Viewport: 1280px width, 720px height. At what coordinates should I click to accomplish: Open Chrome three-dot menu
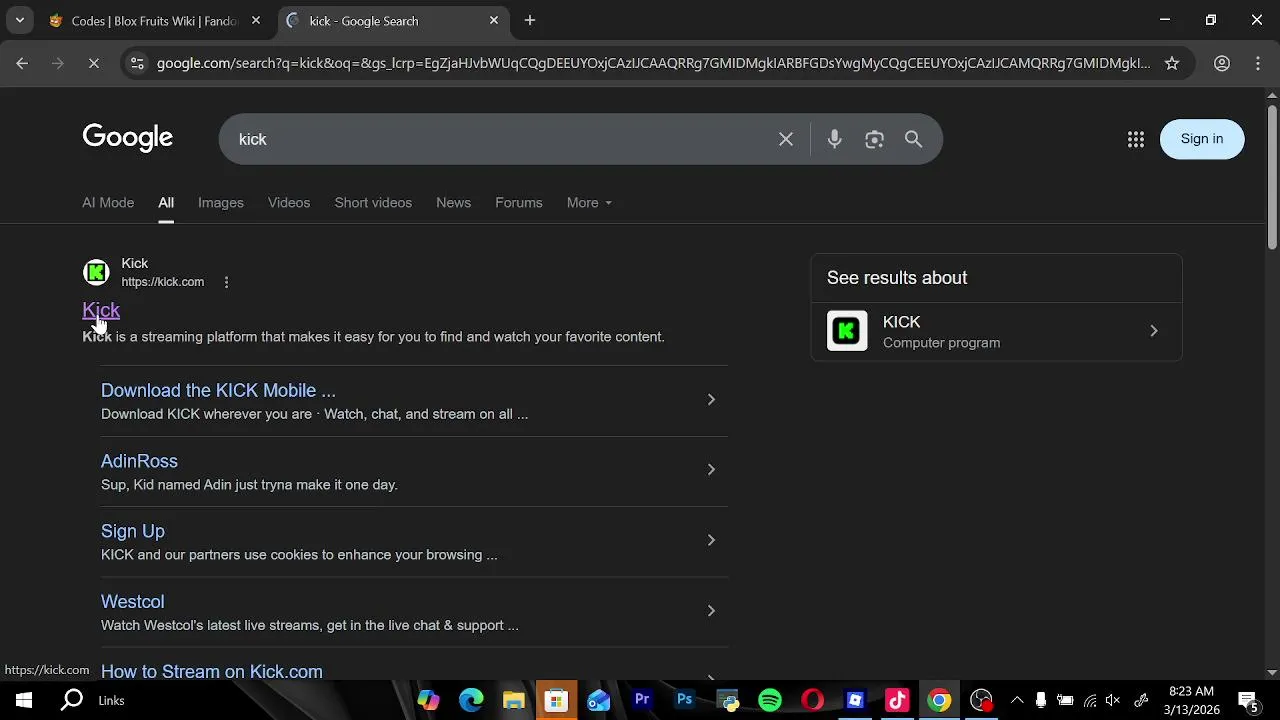[1258, 63]
